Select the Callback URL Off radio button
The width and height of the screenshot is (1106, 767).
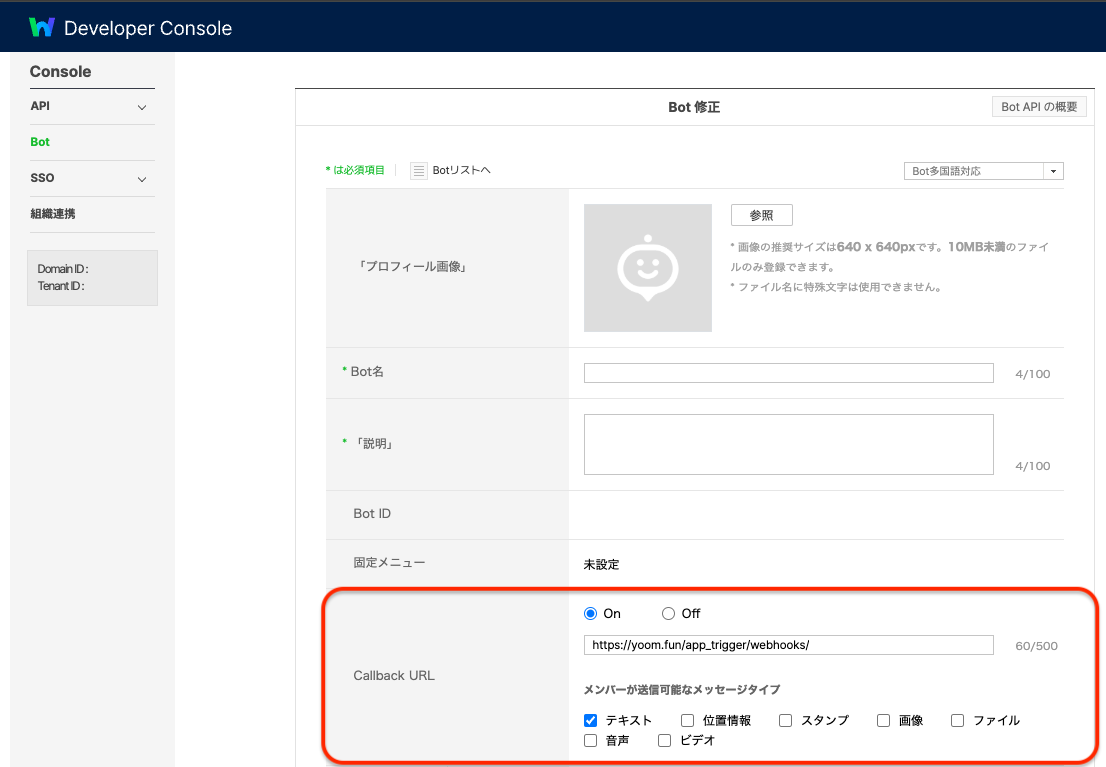pyautogui.click(x=668, y=614)
